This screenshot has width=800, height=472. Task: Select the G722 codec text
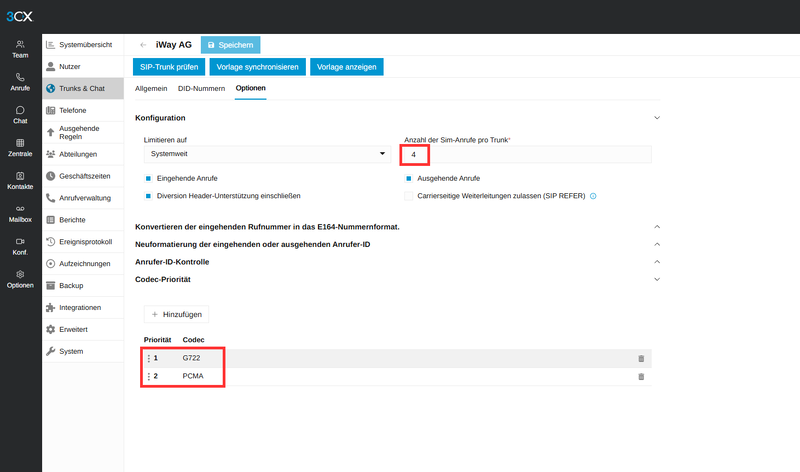191,358
